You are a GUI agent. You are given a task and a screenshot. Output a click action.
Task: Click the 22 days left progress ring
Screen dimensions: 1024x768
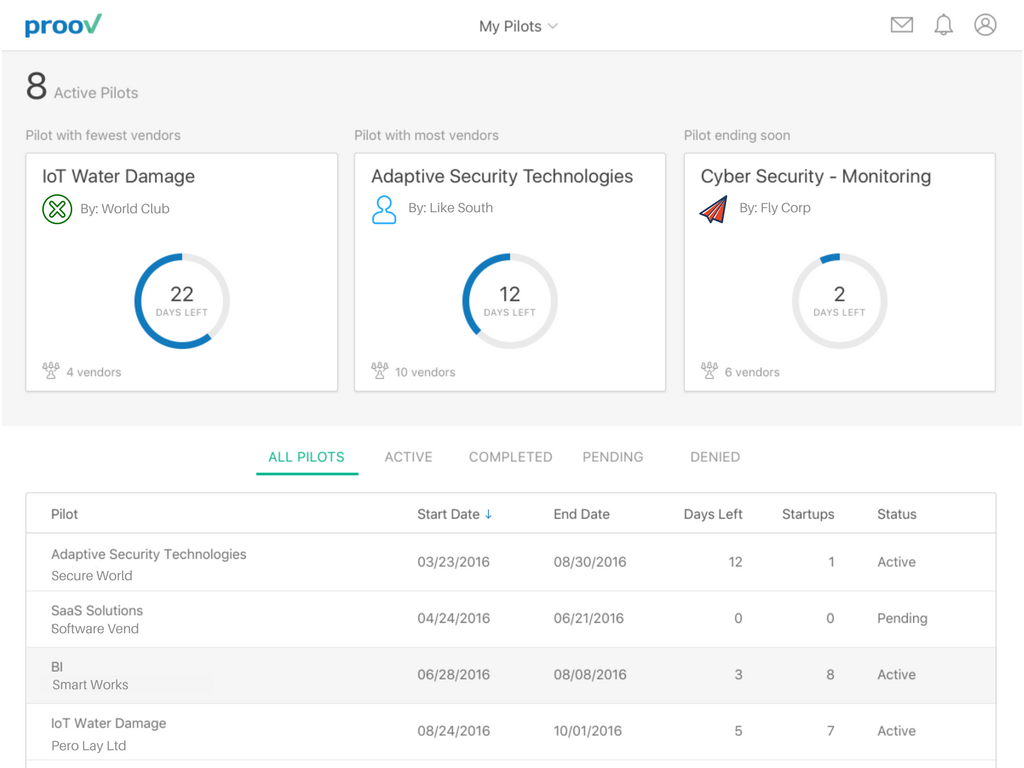click(182, 301)
